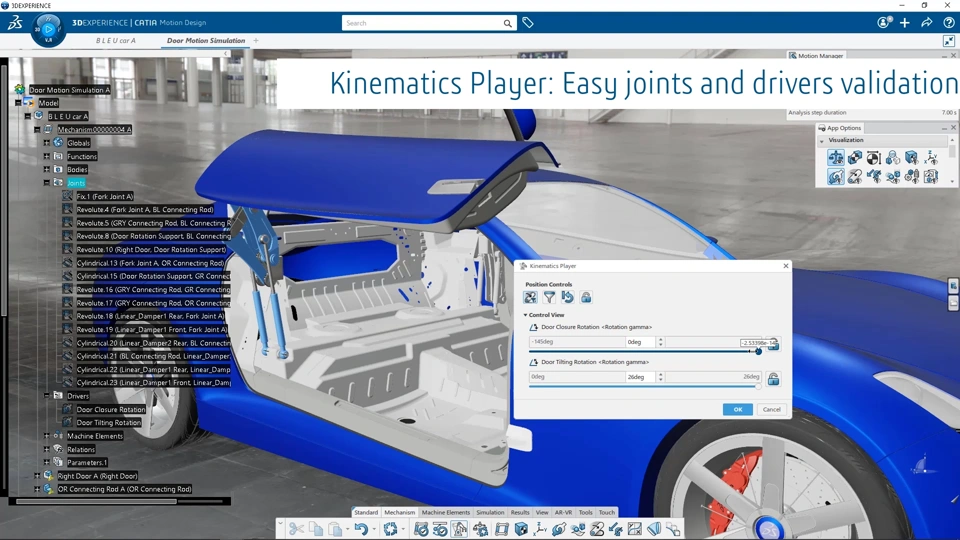Click the Copy icon in bottom toolbar

[316, 529]
